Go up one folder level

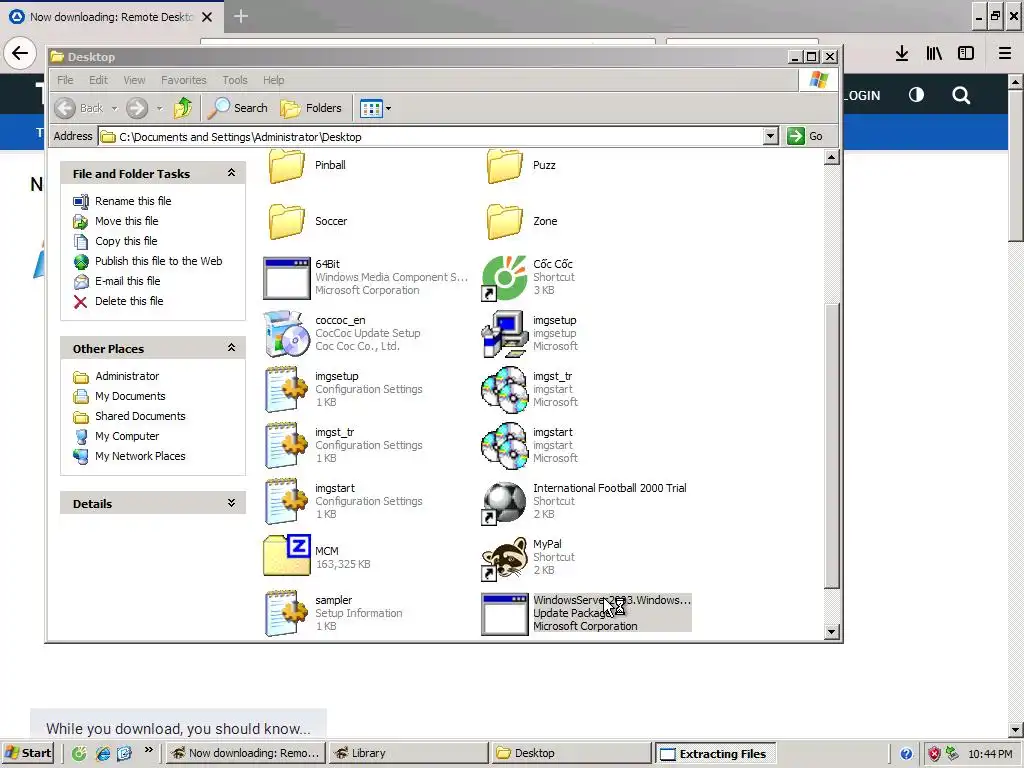click(183, 108)
